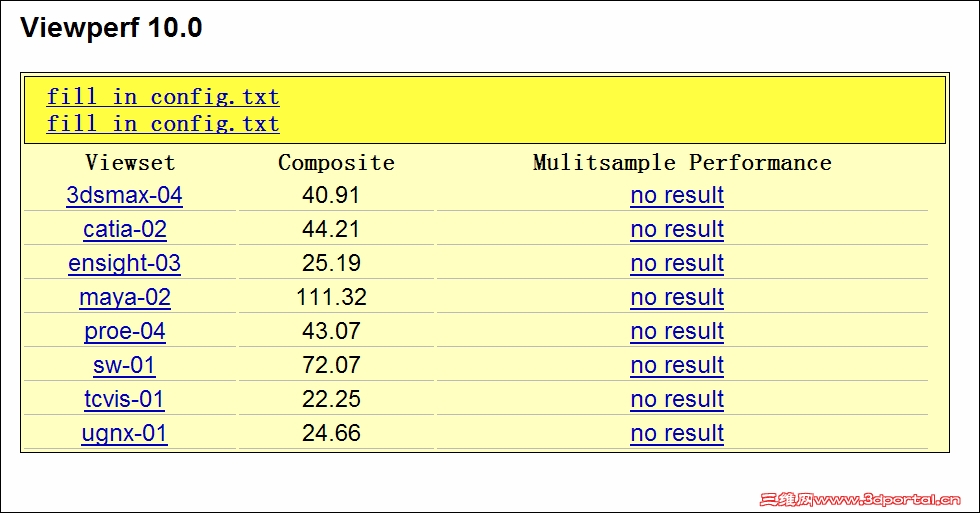The image size is (980, 513).
Task: Click no result link for sw-01
Action: [677, 365]
